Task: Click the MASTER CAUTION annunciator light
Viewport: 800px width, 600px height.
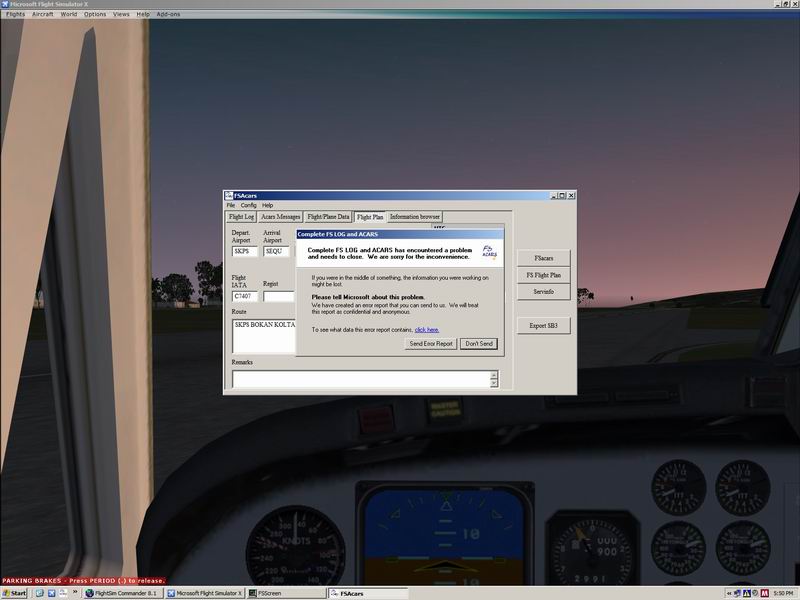Action: tap(445, 409)
